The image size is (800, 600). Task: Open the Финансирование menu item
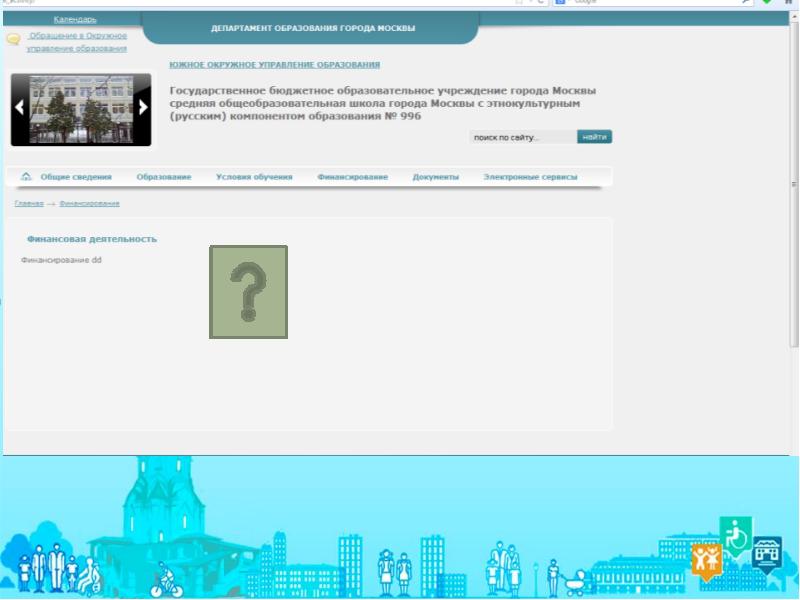(352, 177)
